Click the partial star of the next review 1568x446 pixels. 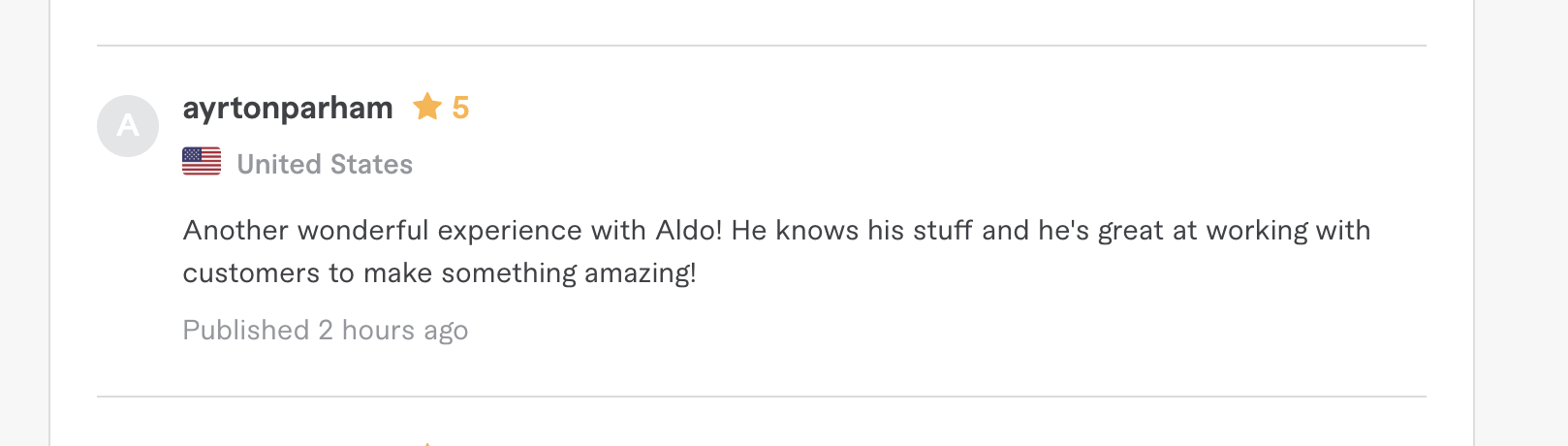click(426, 443)
